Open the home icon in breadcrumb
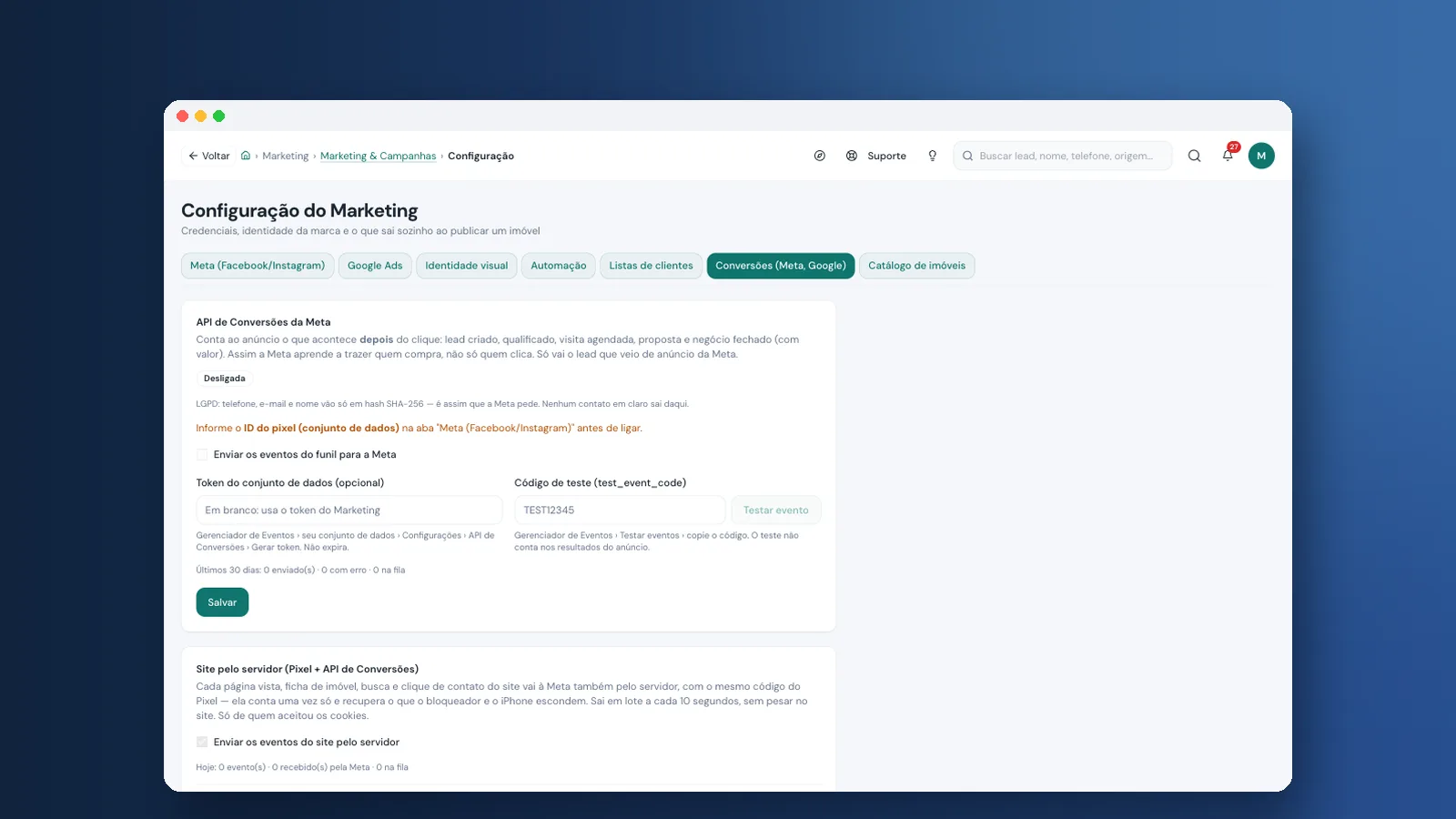1456x819 pixels. [x=246, y=156]
